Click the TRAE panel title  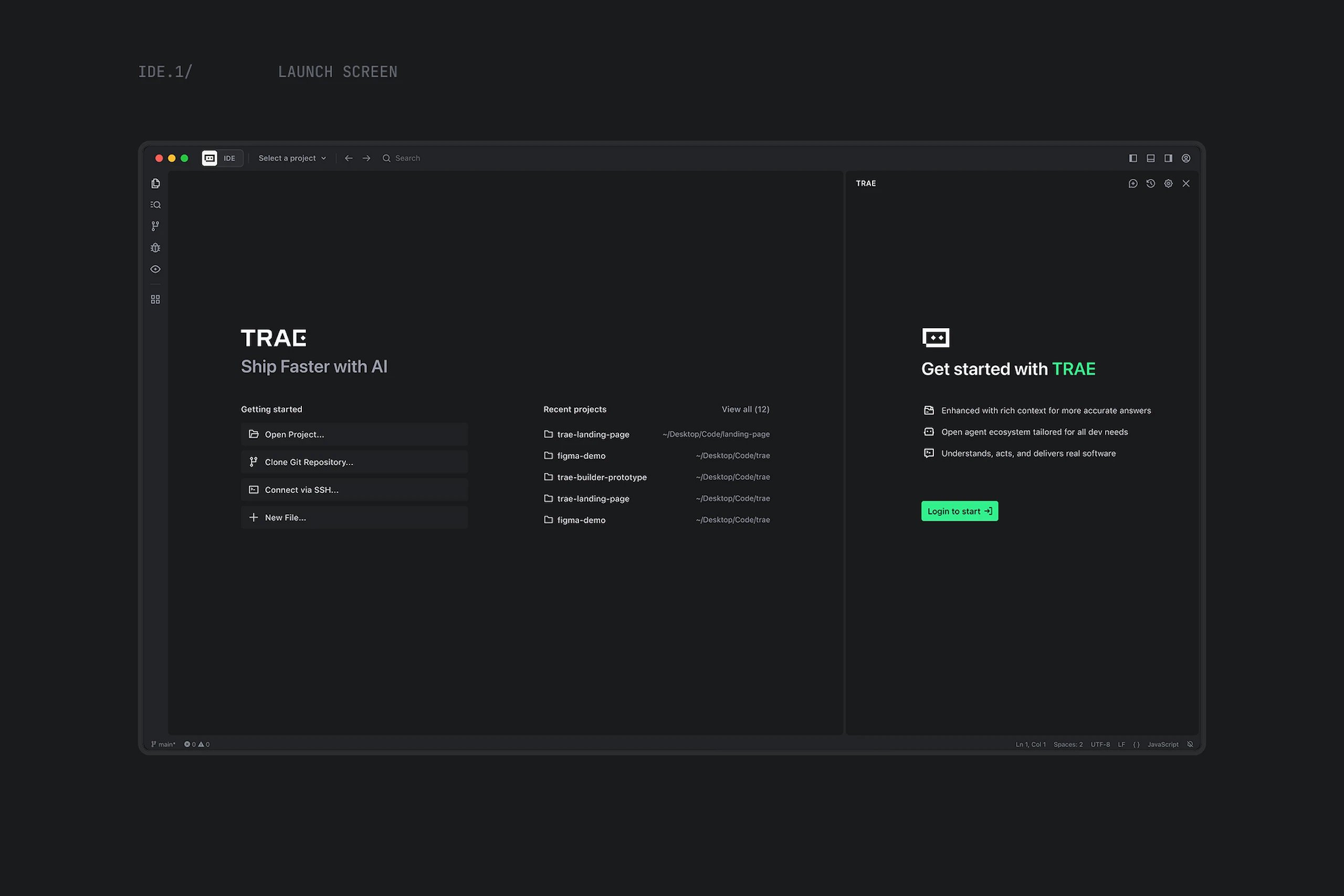[x=866, y=183]
